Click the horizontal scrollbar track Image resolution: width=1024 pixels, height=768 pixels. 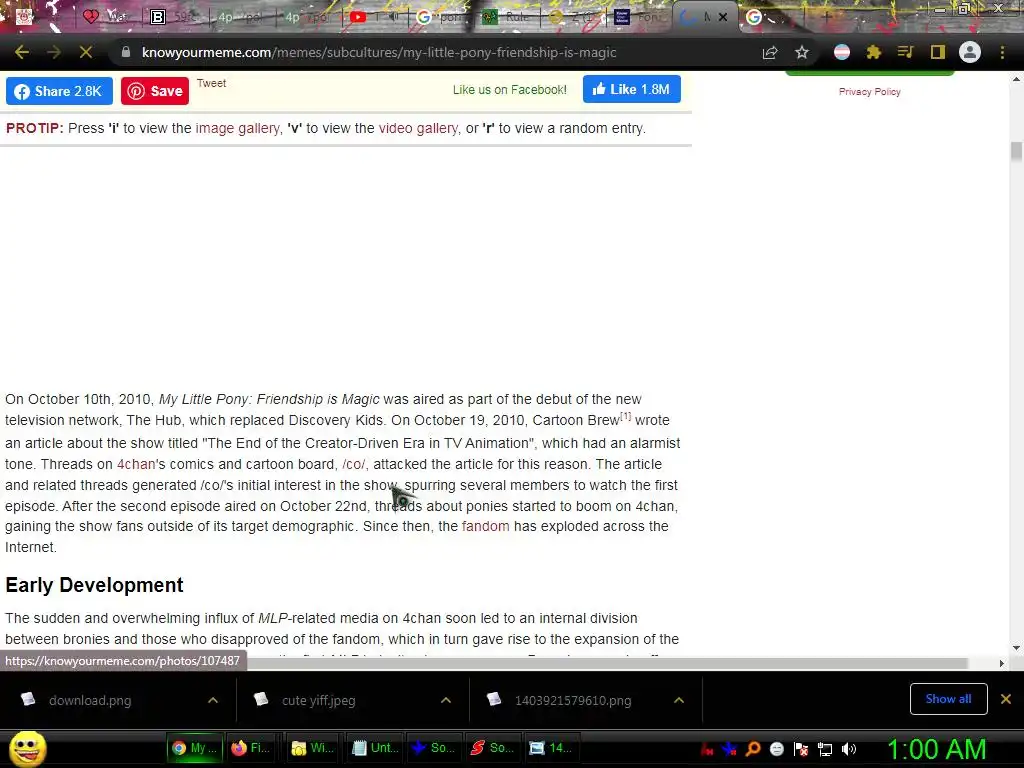tap(607, 664)
